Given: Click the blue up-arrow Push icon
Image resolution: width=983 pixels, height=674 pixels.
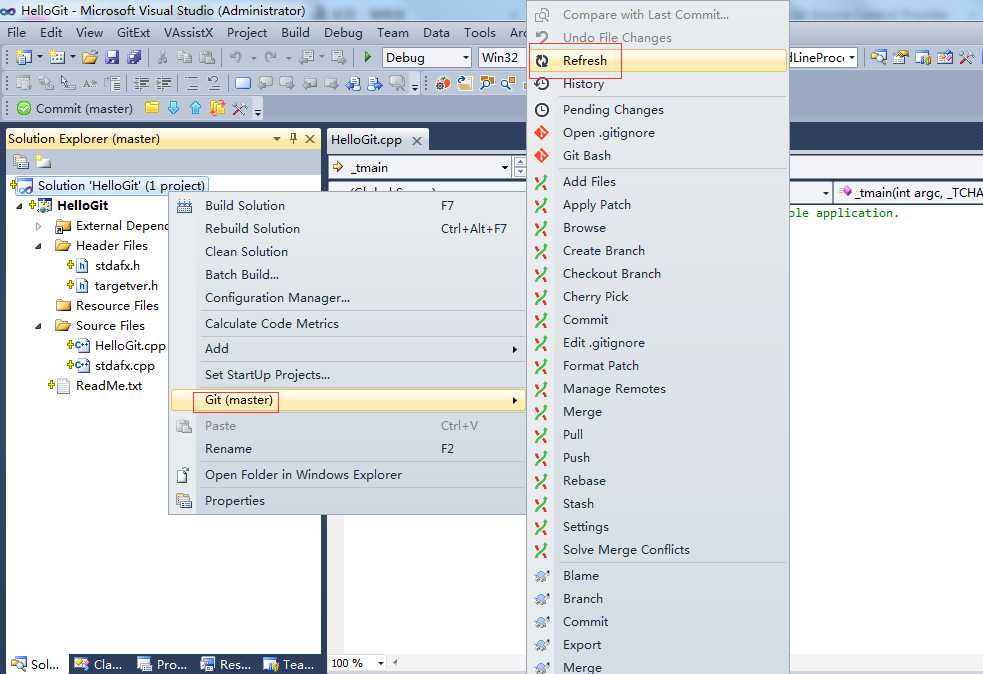Looking at the screenshot, I should pos(196,108).
